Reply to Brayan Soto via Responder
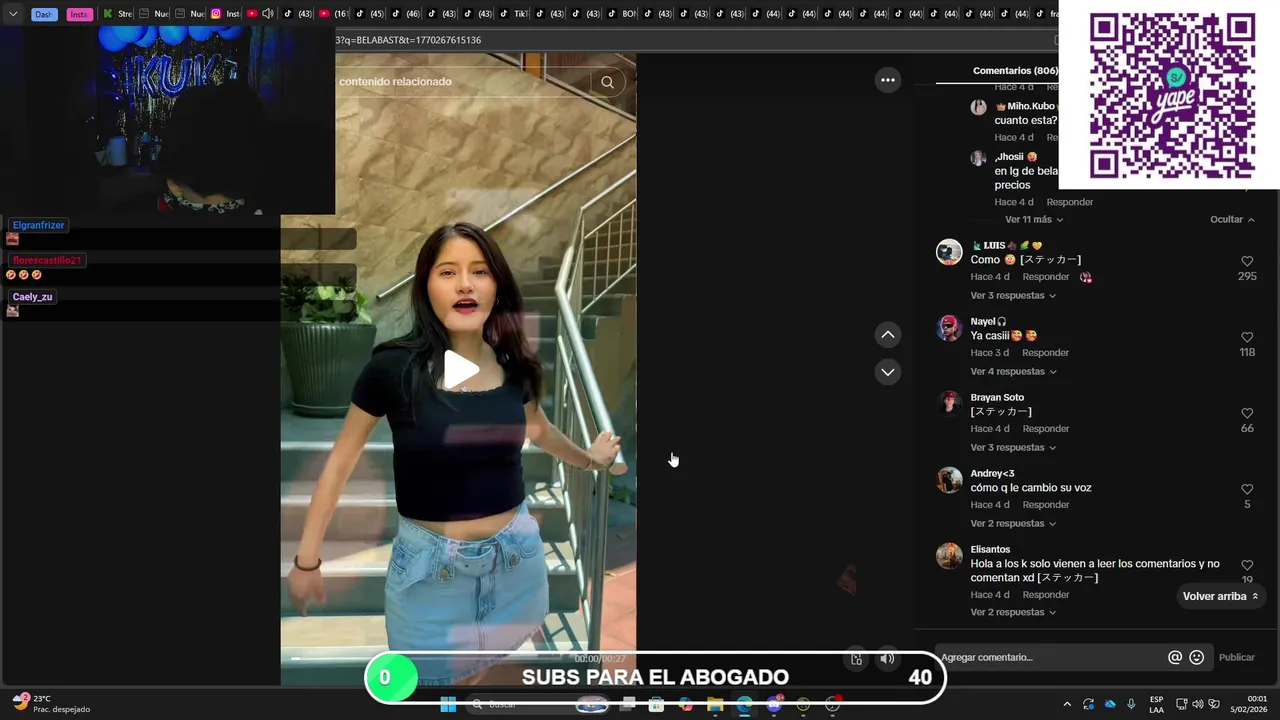This screenshot has height=720, width=1280. tap(1045, 429)
